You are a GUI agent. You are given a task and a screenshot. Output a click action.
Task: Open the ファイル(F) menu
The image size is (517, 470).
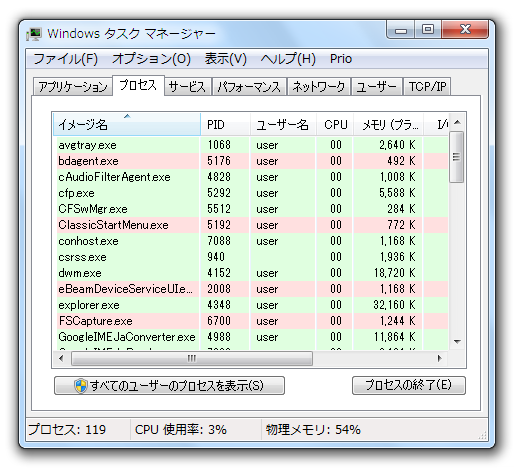coord(66,59)
